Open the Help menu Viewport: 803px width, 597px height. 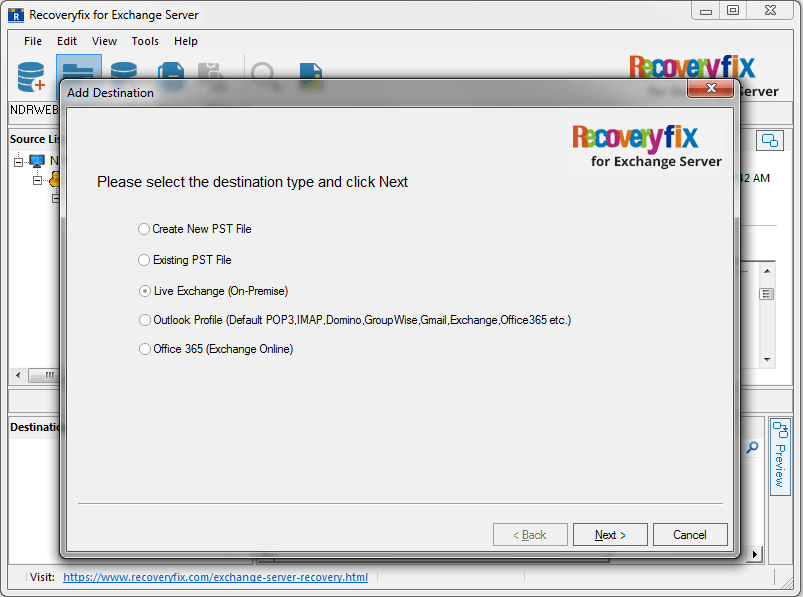coord(185,41)
